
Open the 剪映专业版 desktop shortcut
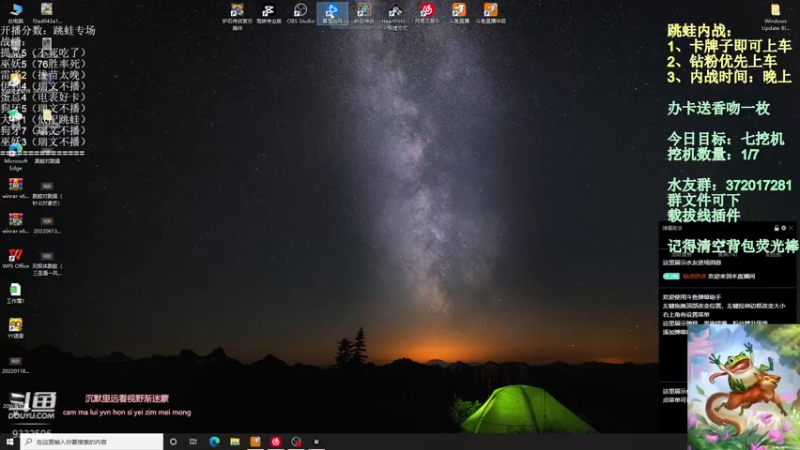pyautogui.click(x=269, y=14)
